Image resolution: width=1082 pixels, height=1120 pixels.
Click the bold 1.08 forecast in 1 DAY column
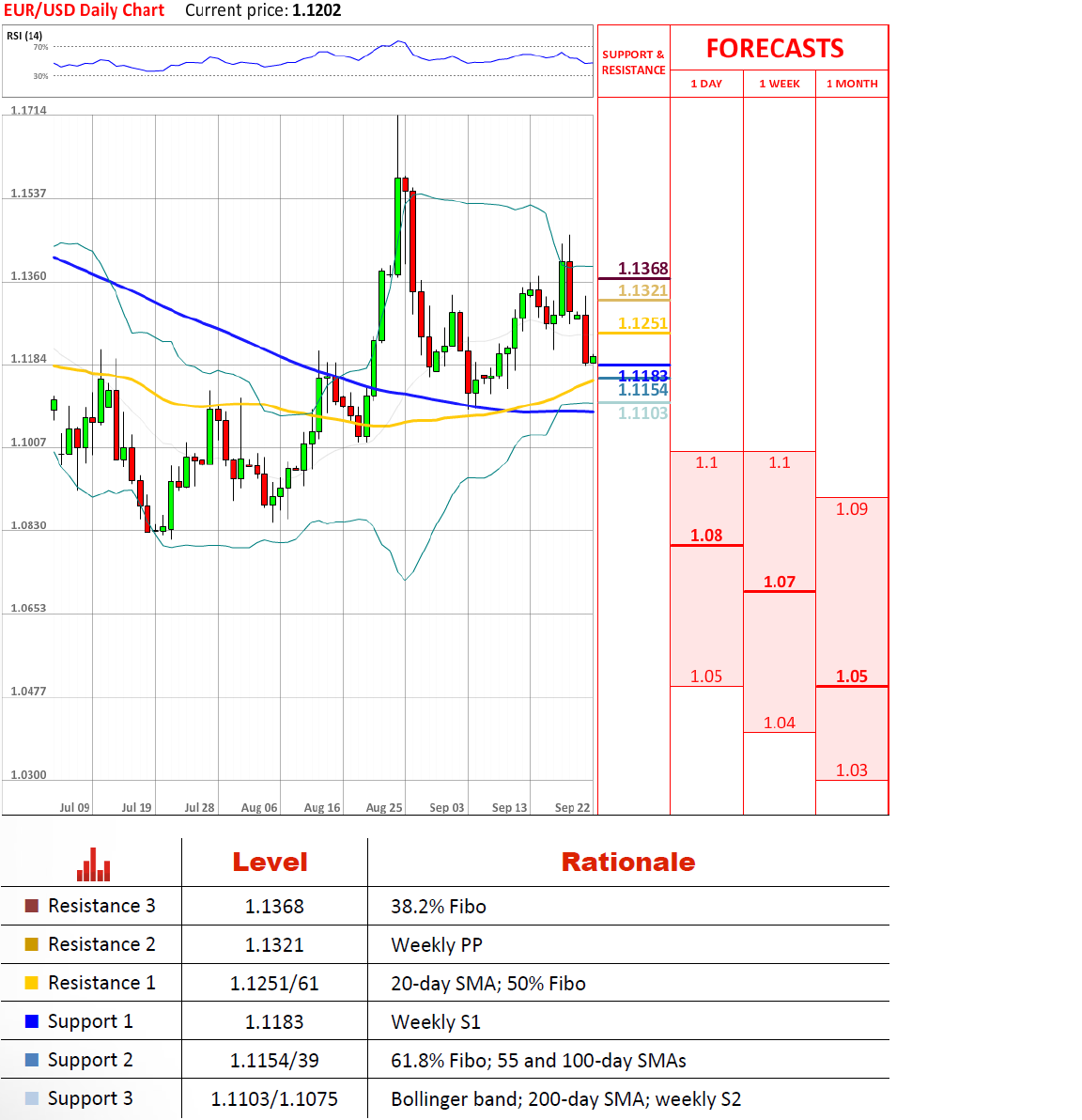706,535
